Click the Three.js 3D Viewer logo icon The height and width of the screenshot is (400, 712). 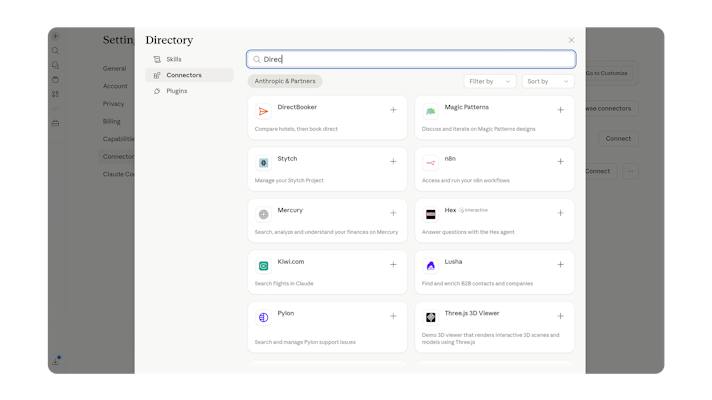coord(430,317)
